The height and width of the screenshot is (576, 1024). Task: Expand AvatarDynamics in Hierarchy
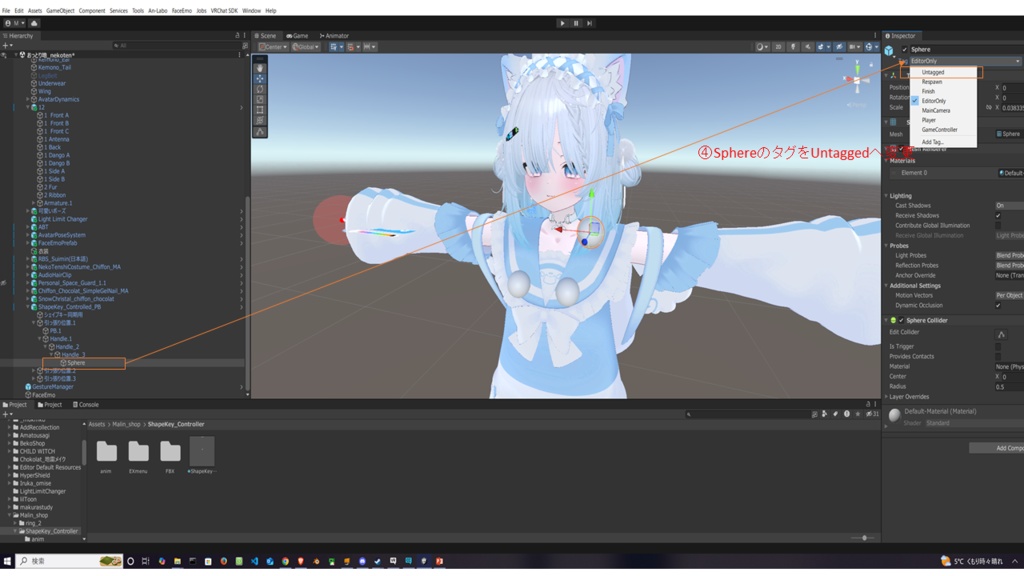click(x=27, y=99)
